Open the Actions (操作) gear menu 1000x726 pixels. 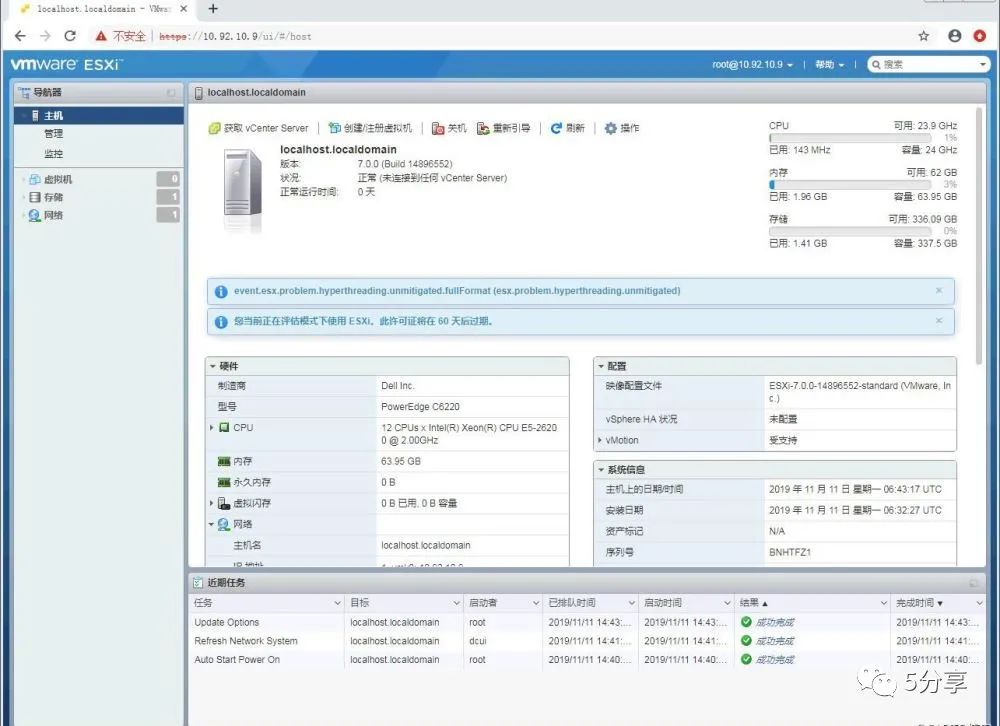click(x=622, y=128)
